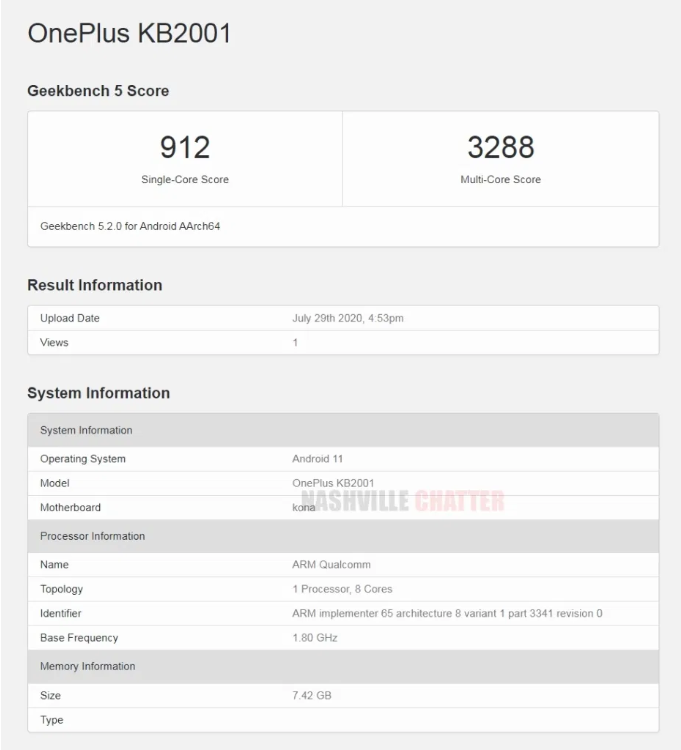The image size is (681, 750).
Task: Click the Operating System row label
Action: coord(83,459)
